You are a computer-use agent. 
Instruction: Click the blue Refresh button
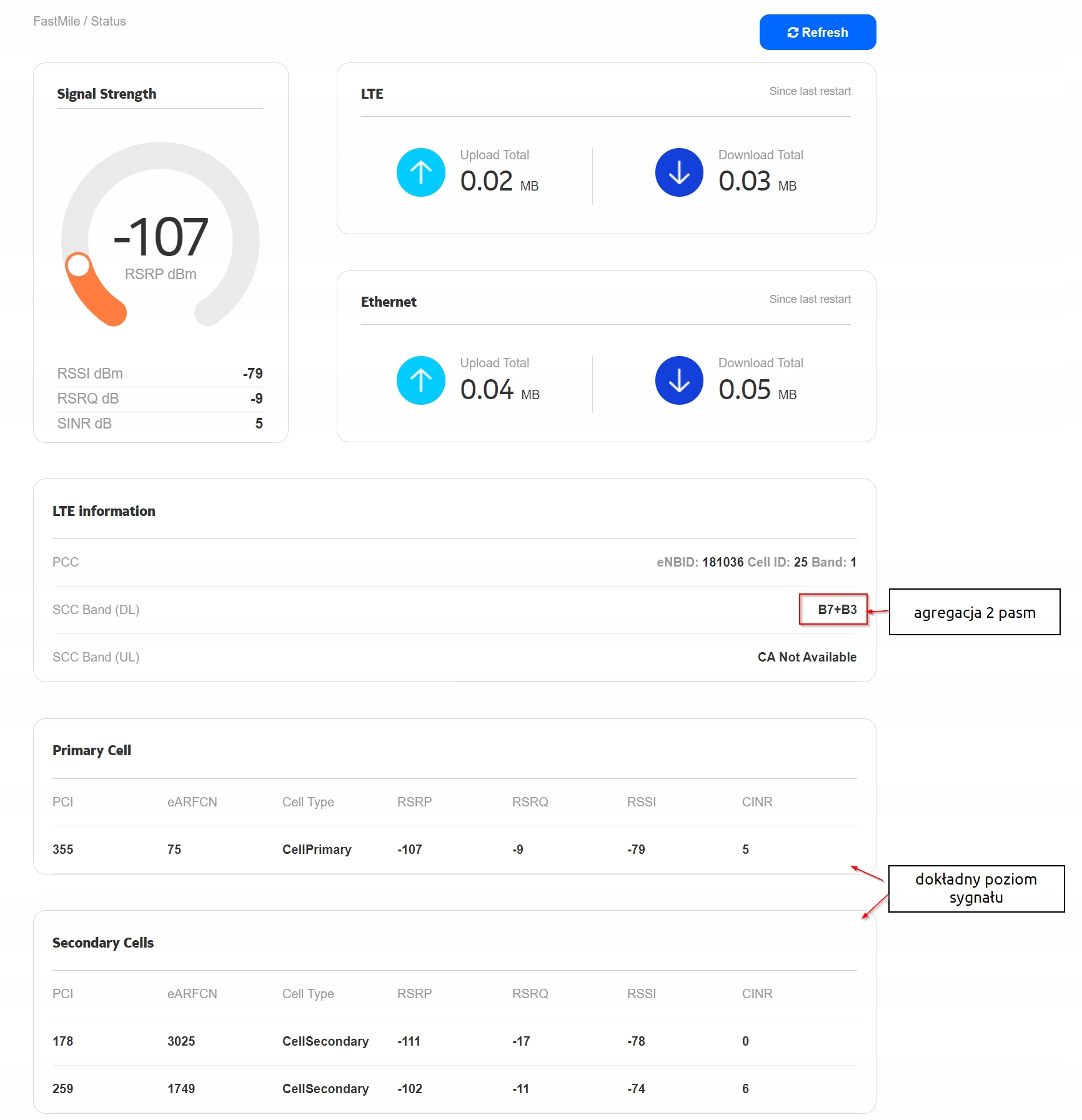817,32
